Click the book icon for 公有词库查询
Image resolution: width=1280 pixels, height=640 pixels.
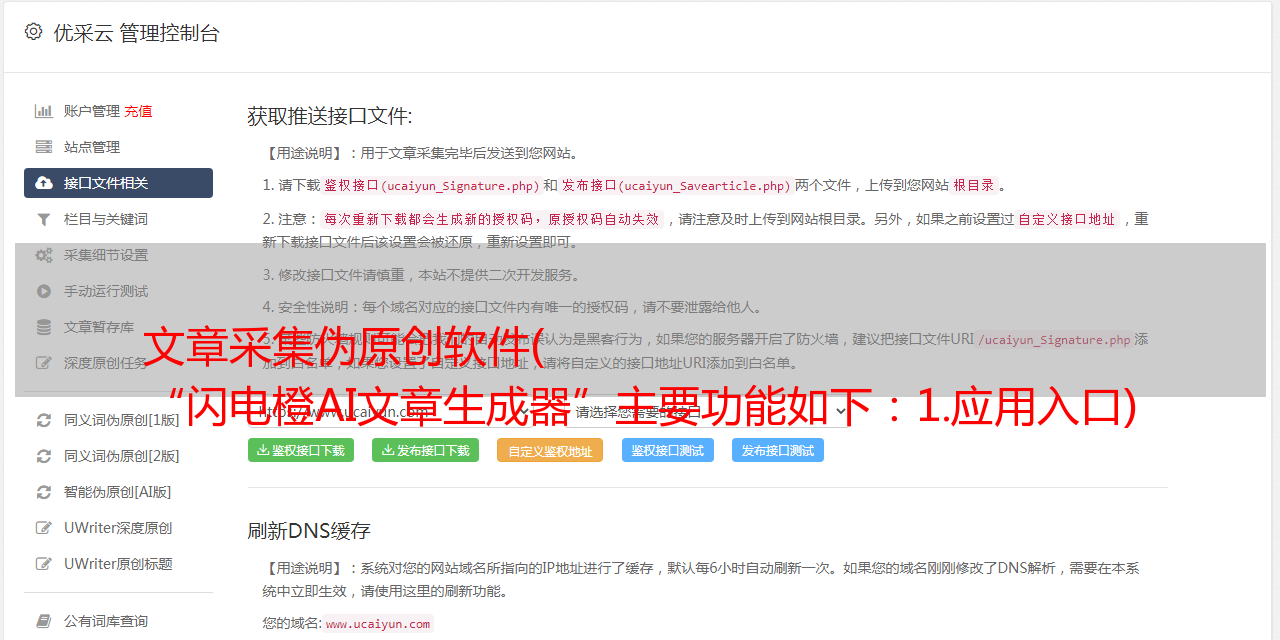point(44,621)
